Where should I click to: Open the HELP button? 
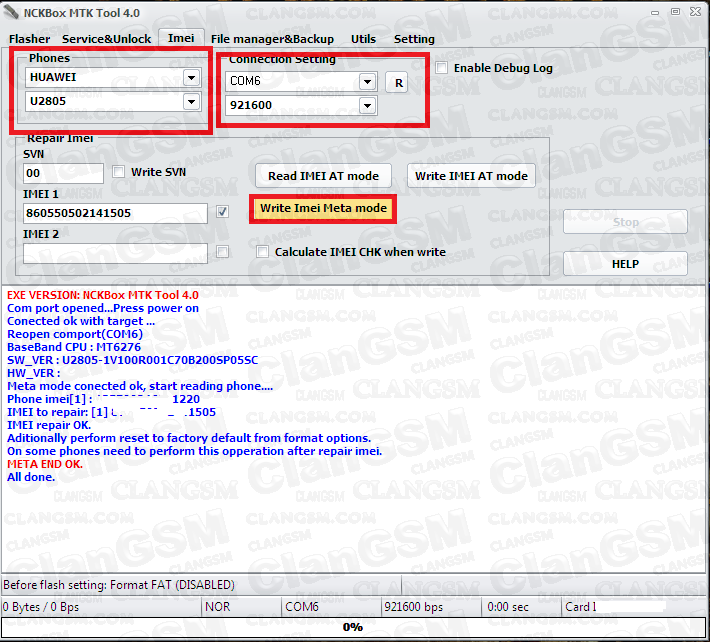click(625, 264)
